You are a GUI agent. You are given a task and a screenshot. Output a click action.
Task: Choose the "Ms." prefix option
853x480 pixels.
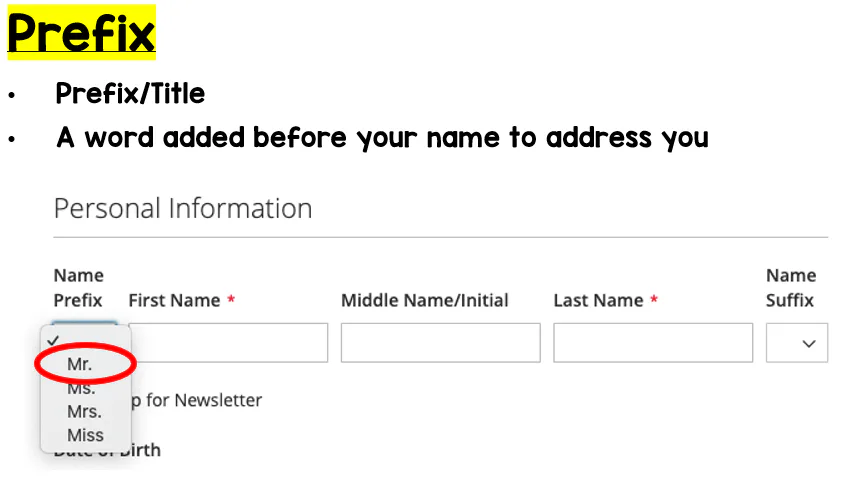[81, 389]
